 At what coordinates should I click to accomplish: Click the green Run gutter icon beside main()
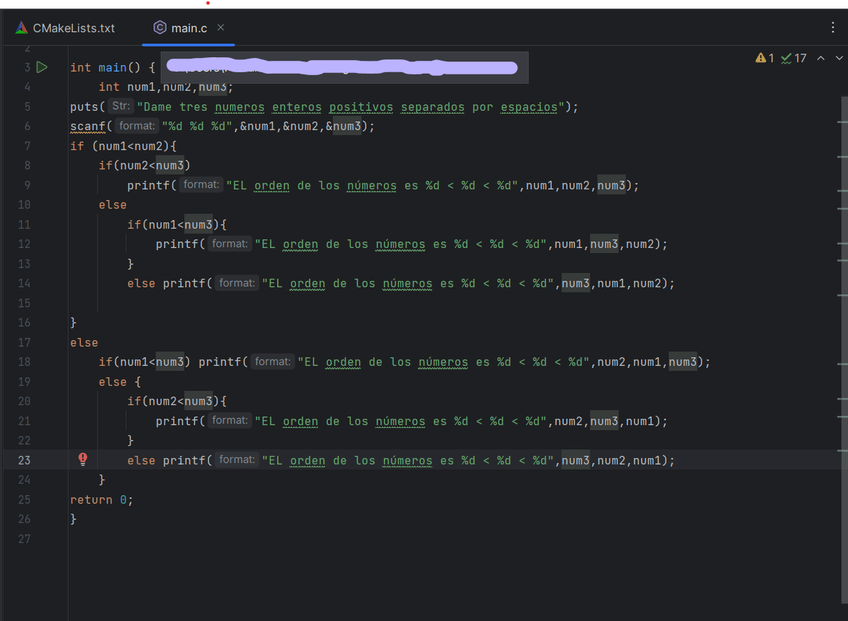(x=42, y=67)
